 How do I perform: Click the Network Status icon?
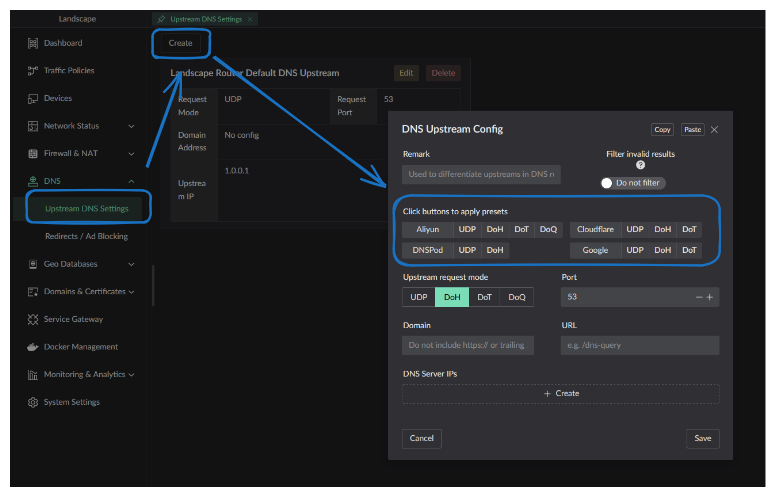pos(33,126)
